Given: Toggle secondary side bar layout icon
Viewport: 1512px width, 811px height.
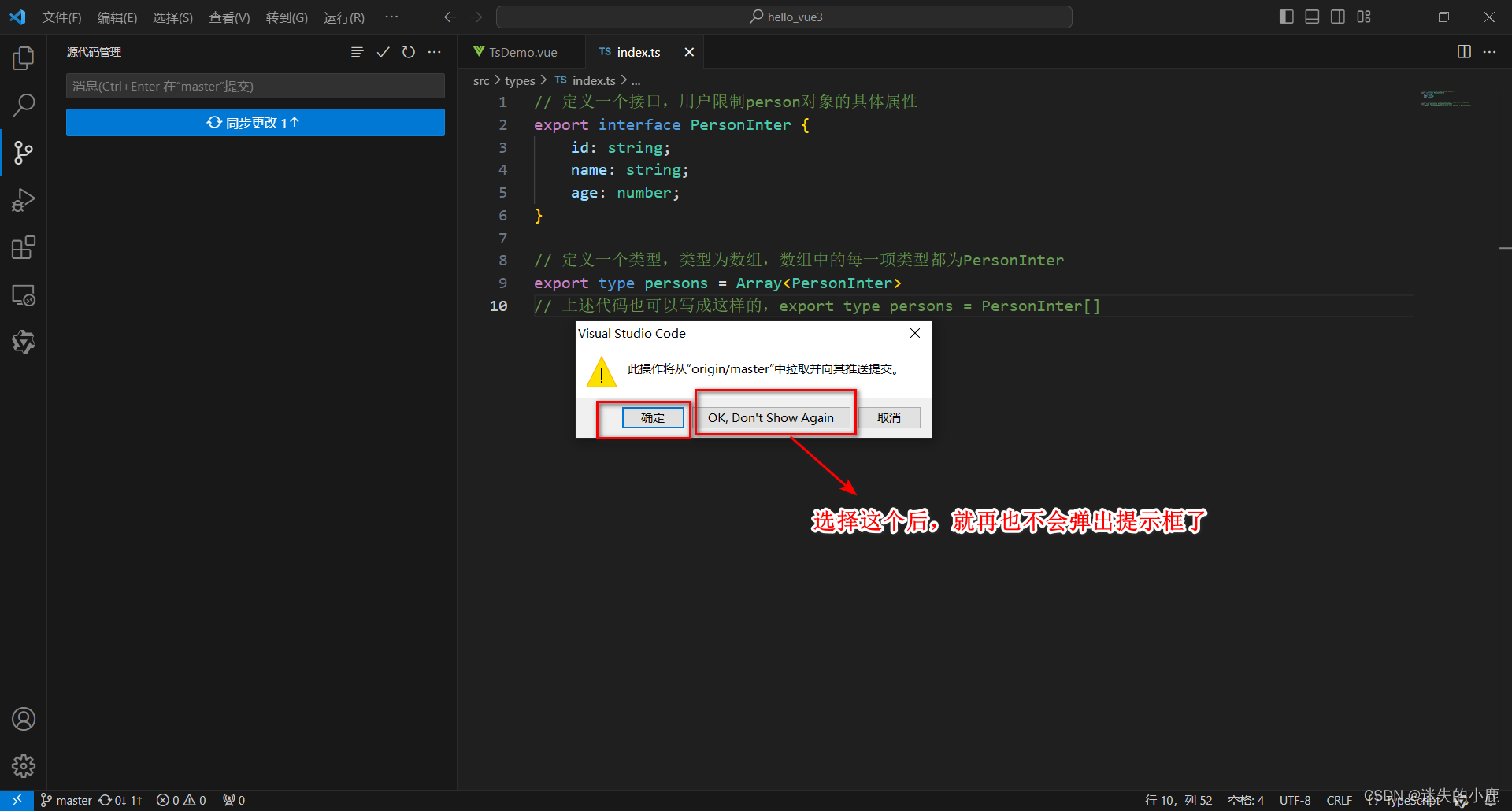Looking at the screenshot, I should (1338, 17).
